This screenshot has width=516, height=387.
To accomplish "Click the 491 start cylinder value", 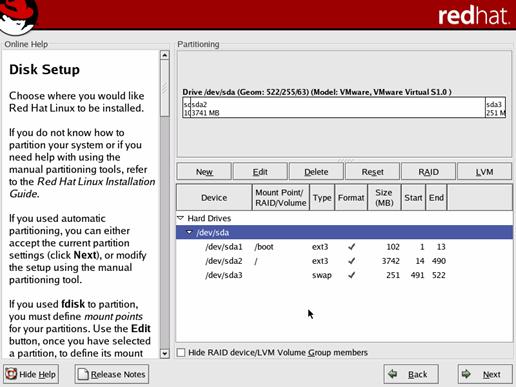I will click(417, 275).
